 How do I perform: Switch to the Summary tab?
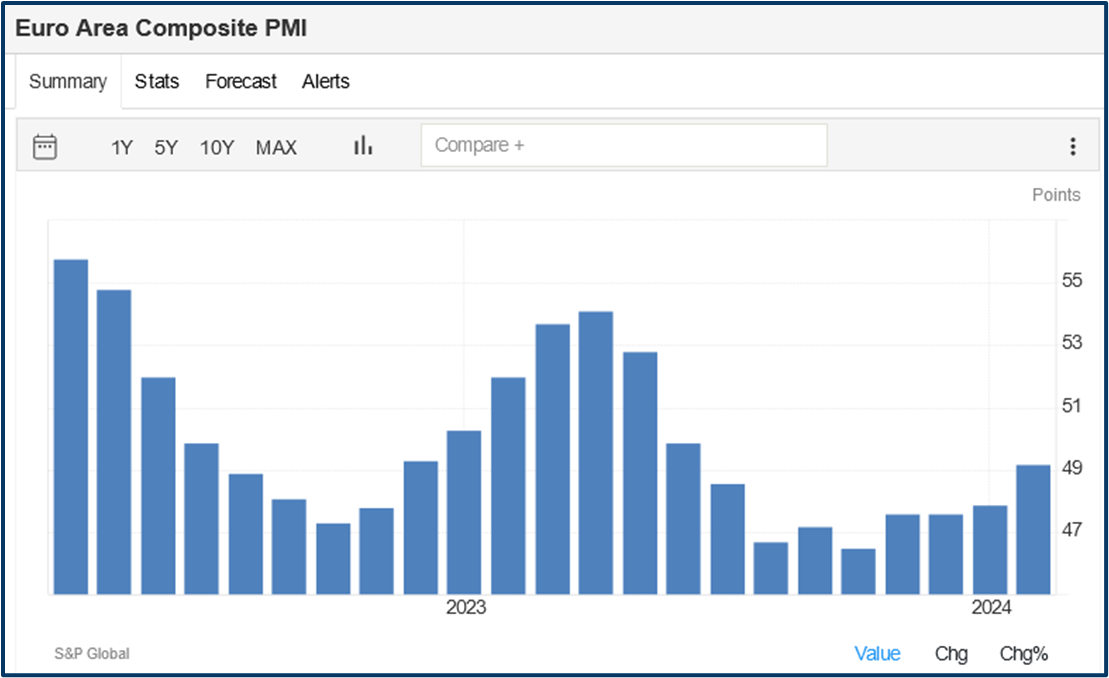click(x=68, y=82)
